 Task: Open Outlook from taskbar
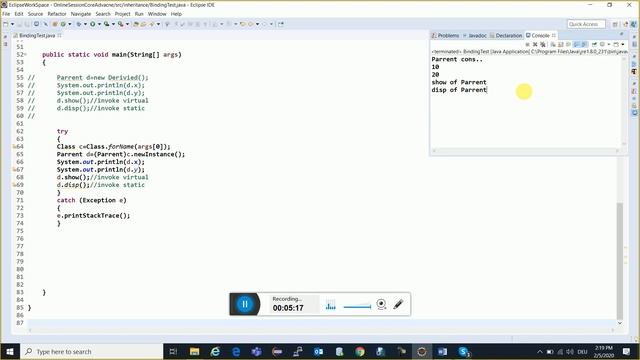click(318, 351)
